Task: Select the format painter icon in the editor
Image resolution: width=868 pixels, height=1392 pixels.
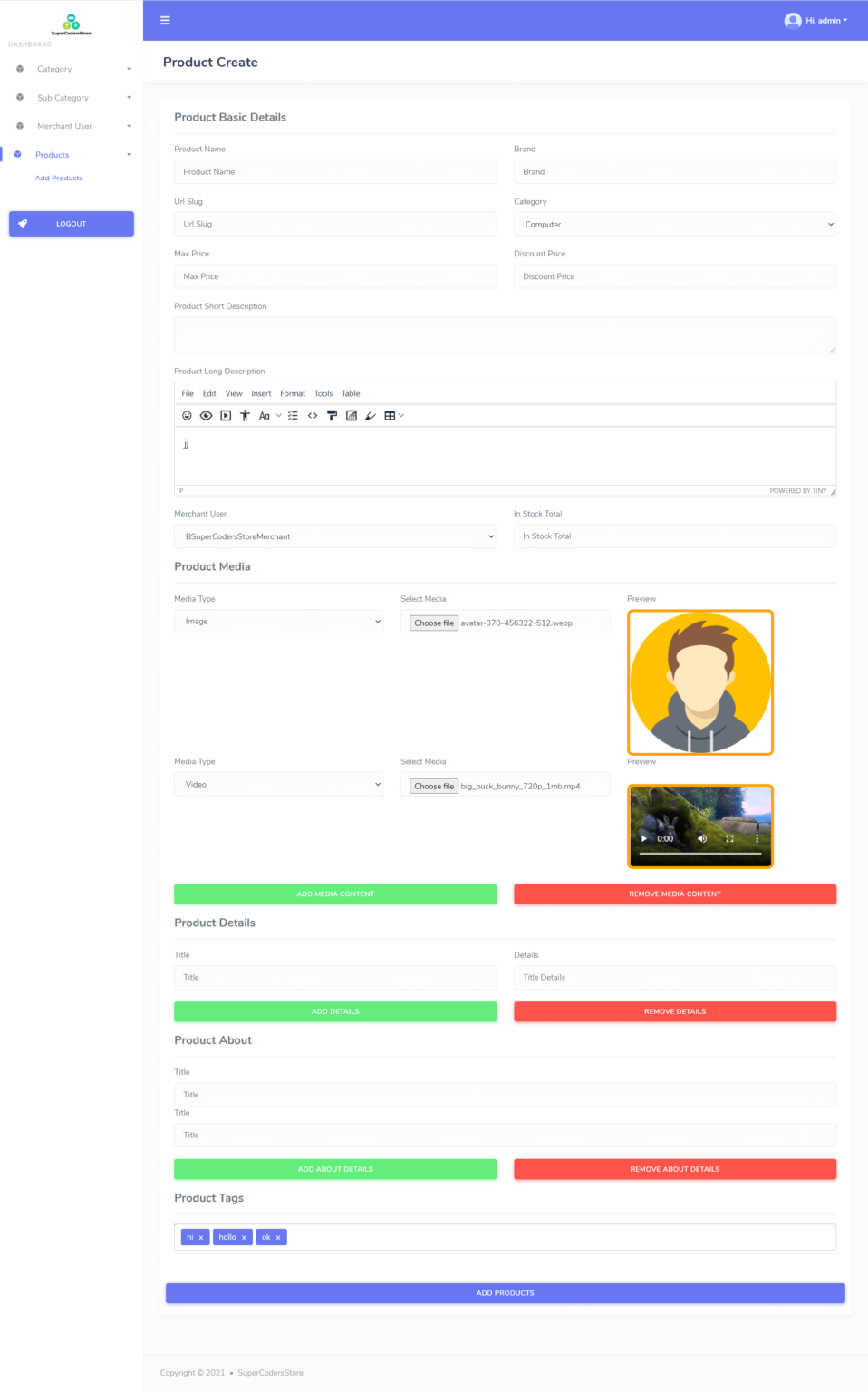Action: pyautogui.click(x=333, y=415)
